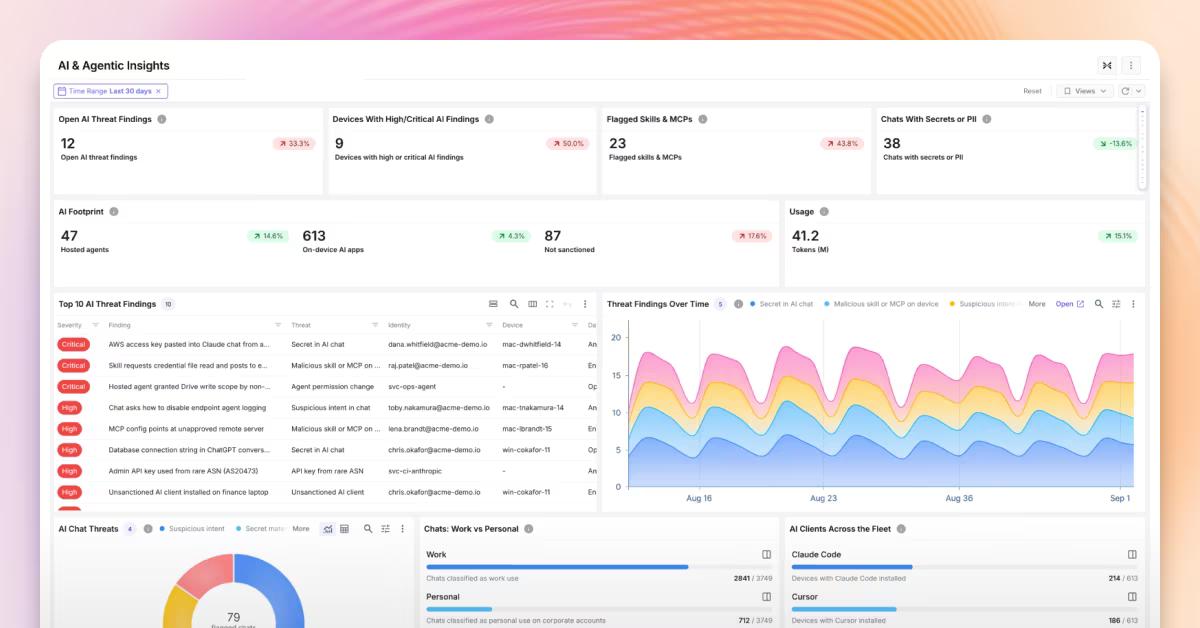Open side panel icon for Personal row
1200x628 pixels.
click(x=767, y=597)
